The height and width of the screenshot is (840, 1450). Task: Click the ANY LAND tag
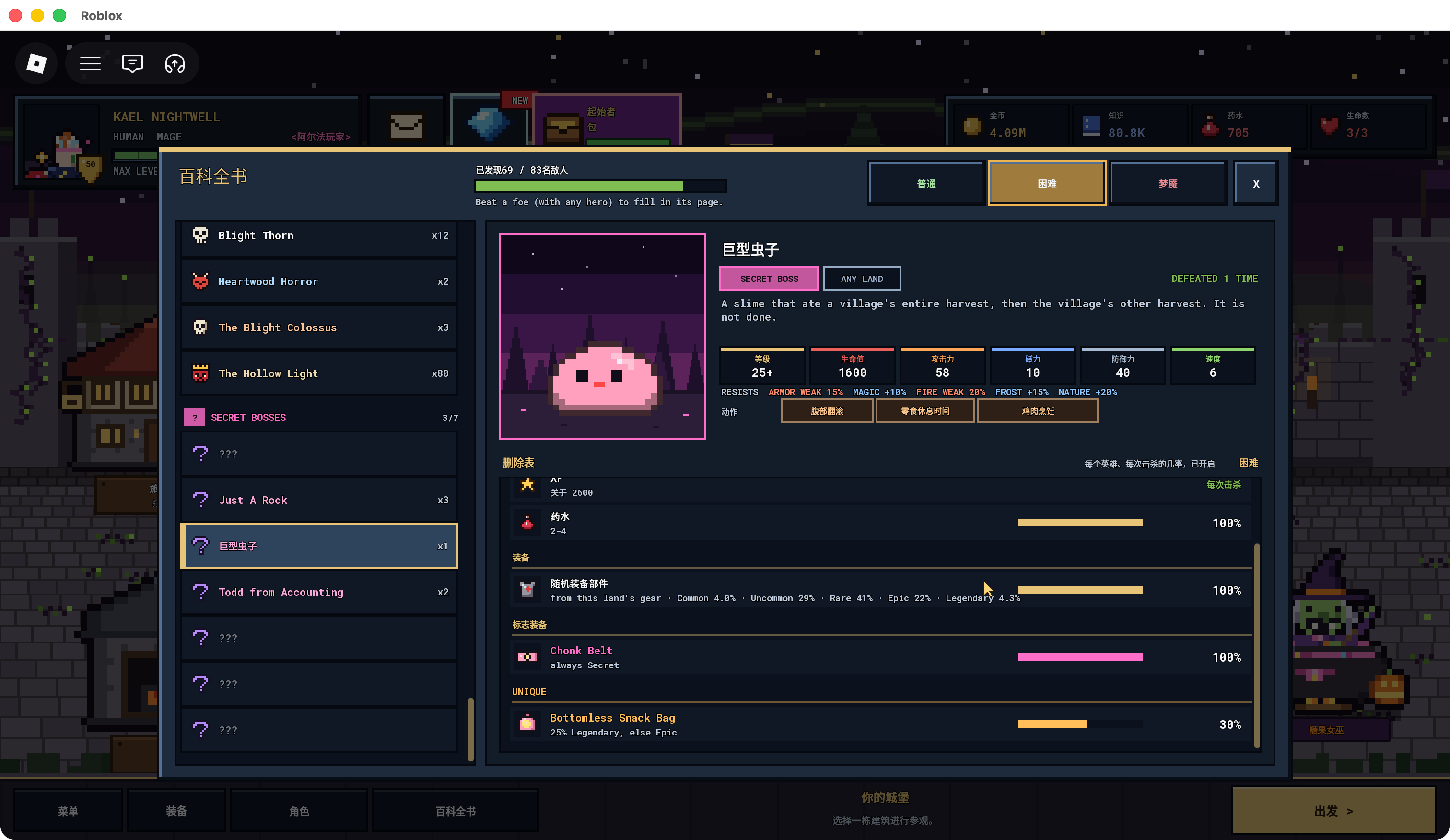pyautogui.click(x=861, y=279)
